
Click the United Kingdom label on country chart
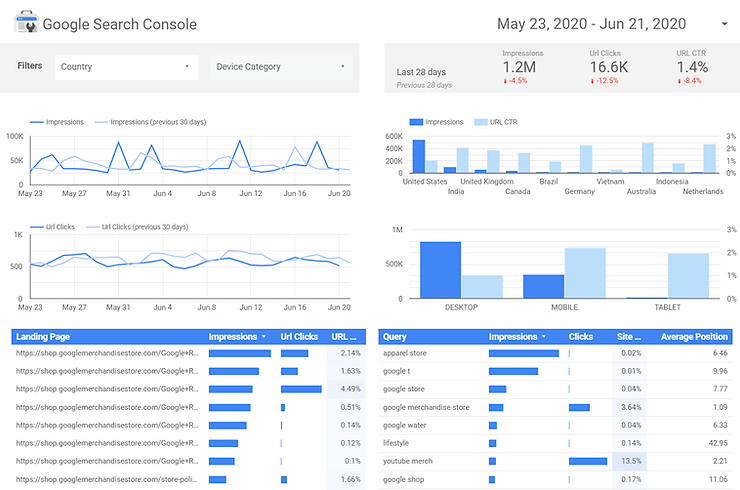[x=487, y=181]
